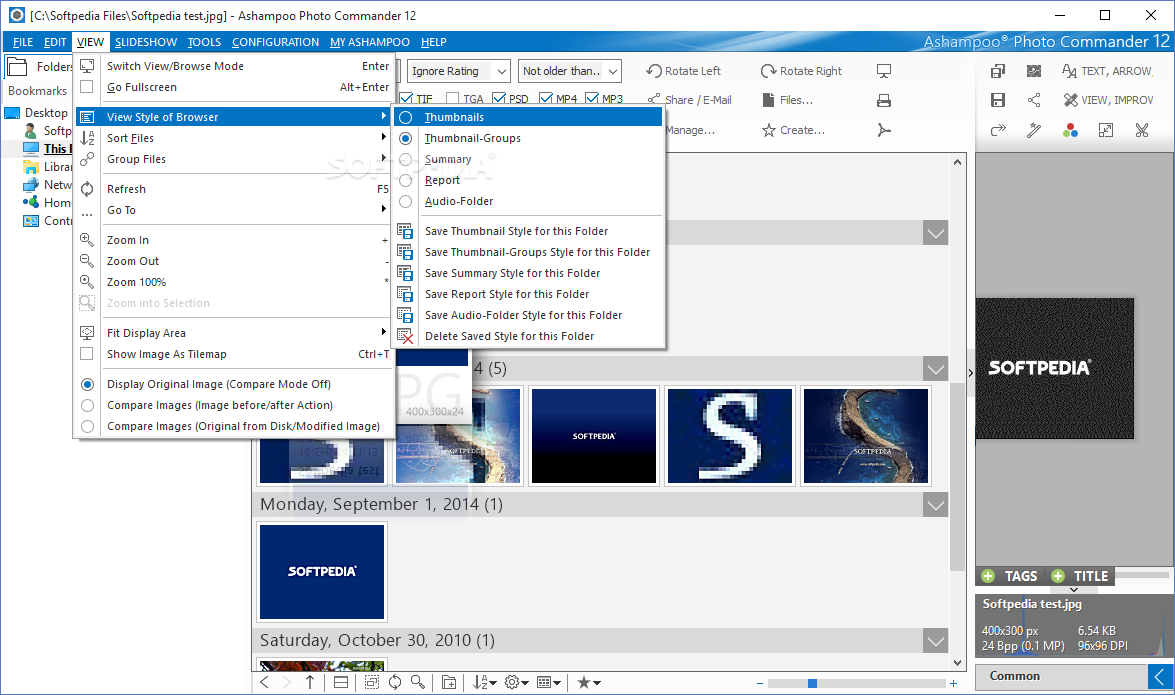Open the SLIDESHOW menu
Viewport: 1175px width, 695px height.
click(146, 42)
